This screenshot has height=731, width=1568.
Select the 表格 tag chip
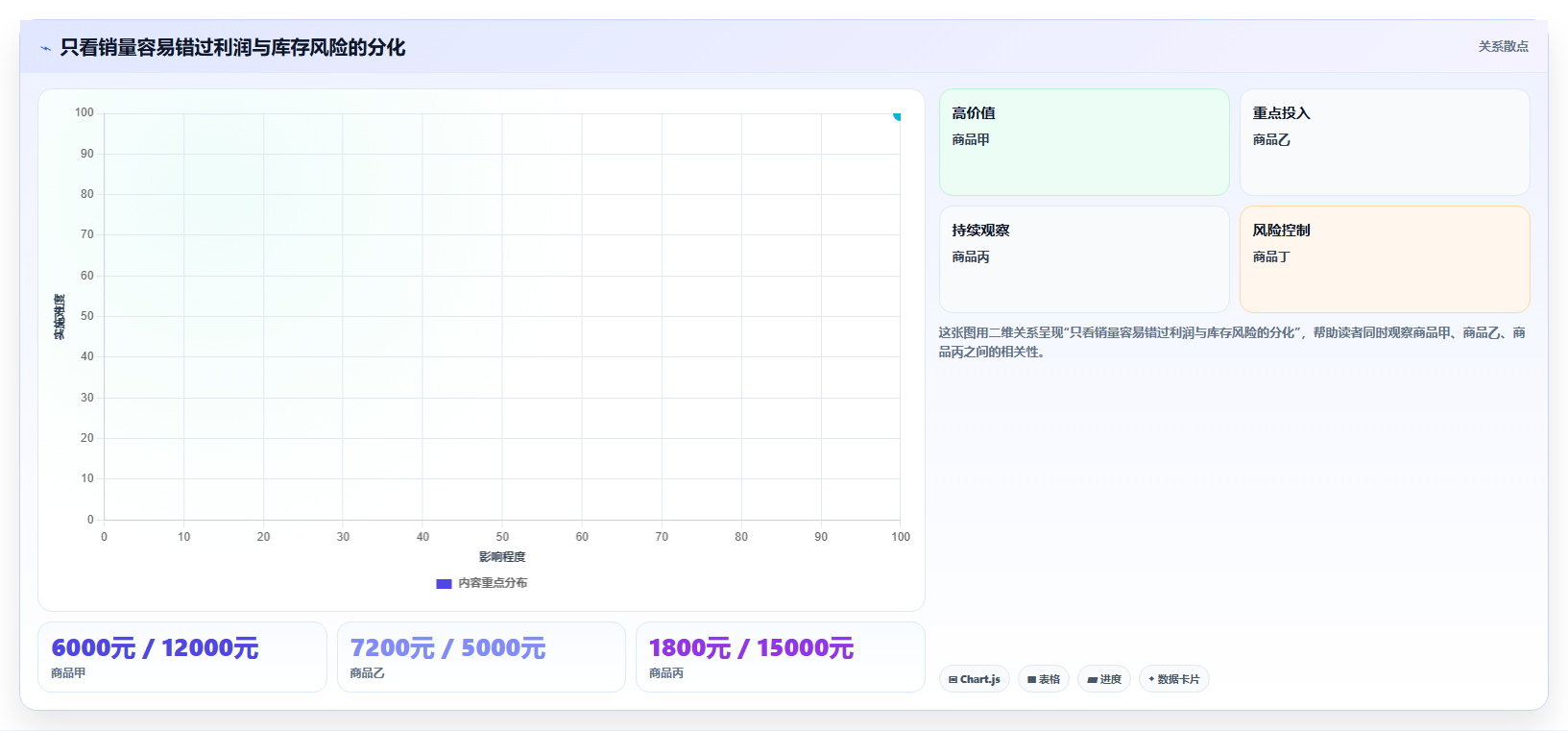[x=1044, y=679]
